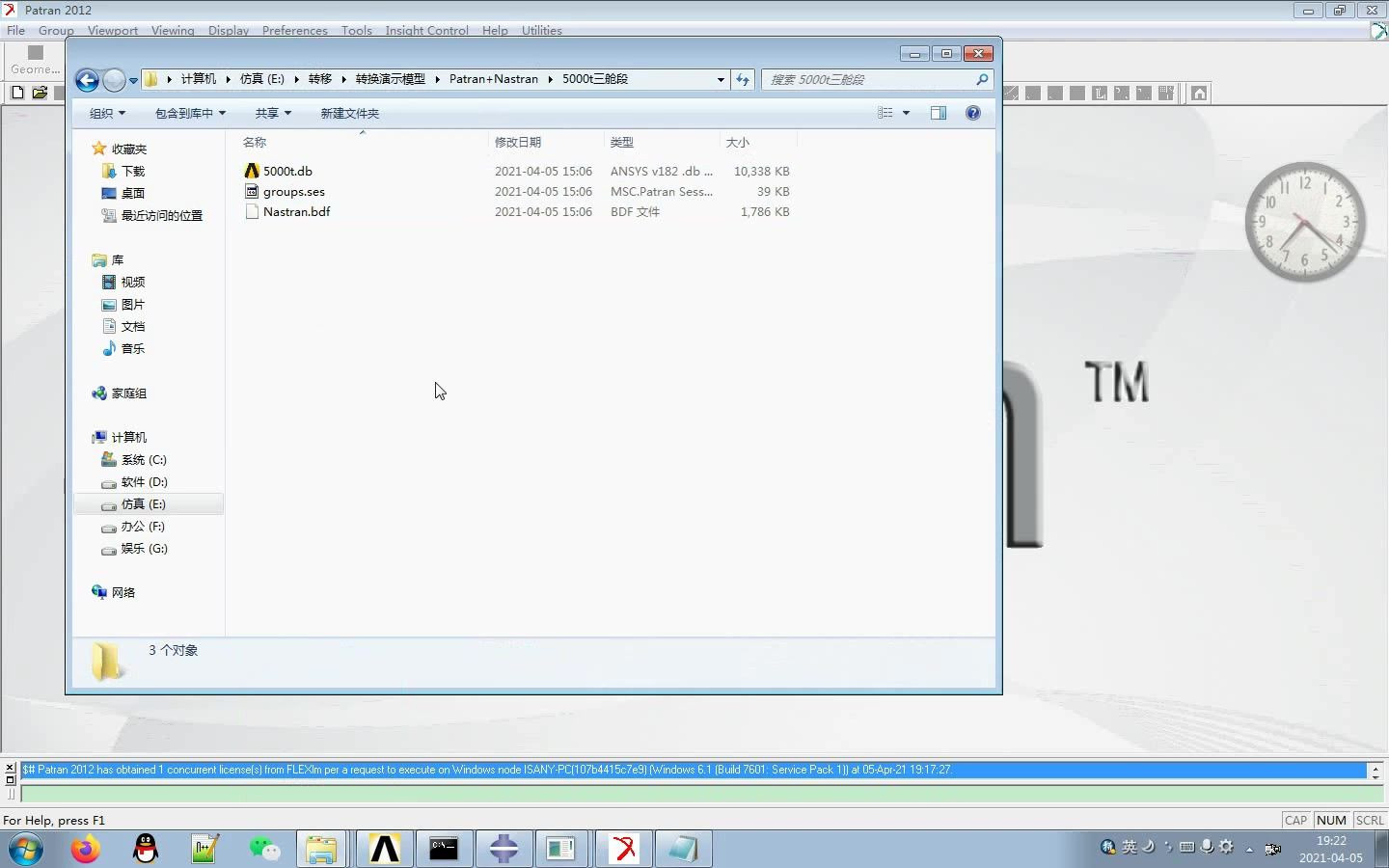Select 下载 in the favorites list
1389x868 pixels.
(133, 171)
